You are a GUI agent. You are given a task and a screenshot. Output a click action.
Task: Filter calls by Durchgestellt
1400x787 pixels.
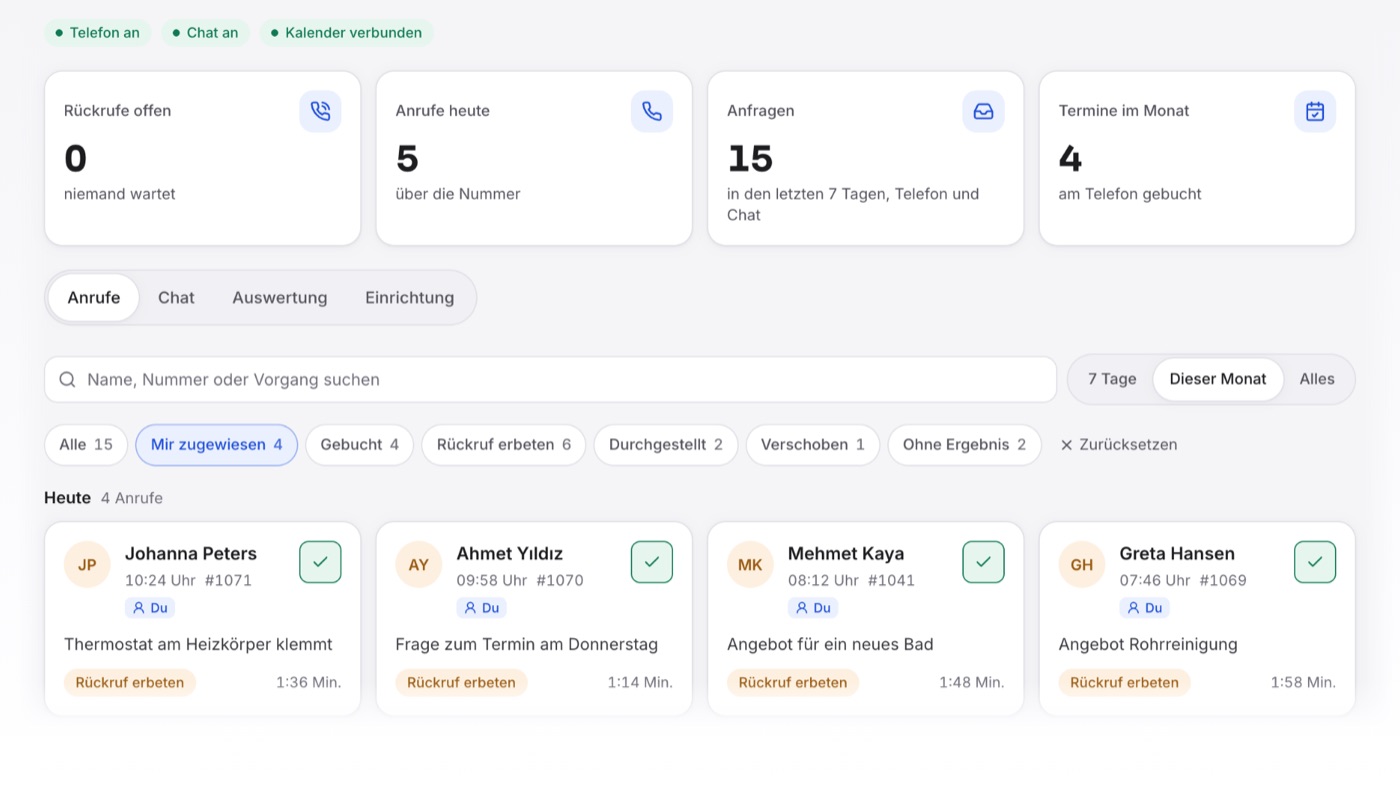(x=666, y=445)
